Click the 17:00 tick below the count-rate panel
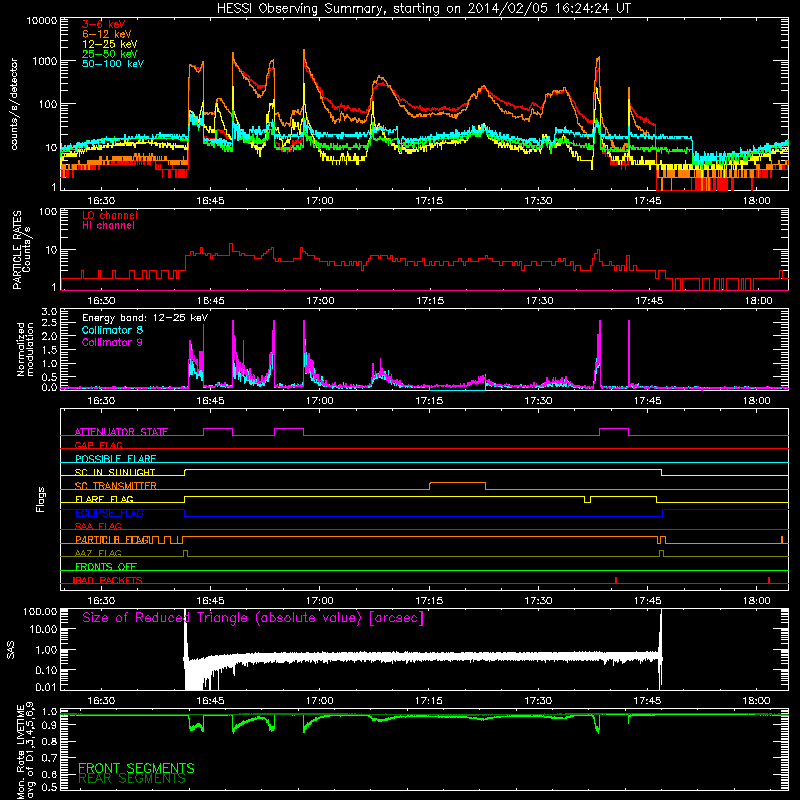The width and height of the screenshot is (800, 800). tap(319, 201)
